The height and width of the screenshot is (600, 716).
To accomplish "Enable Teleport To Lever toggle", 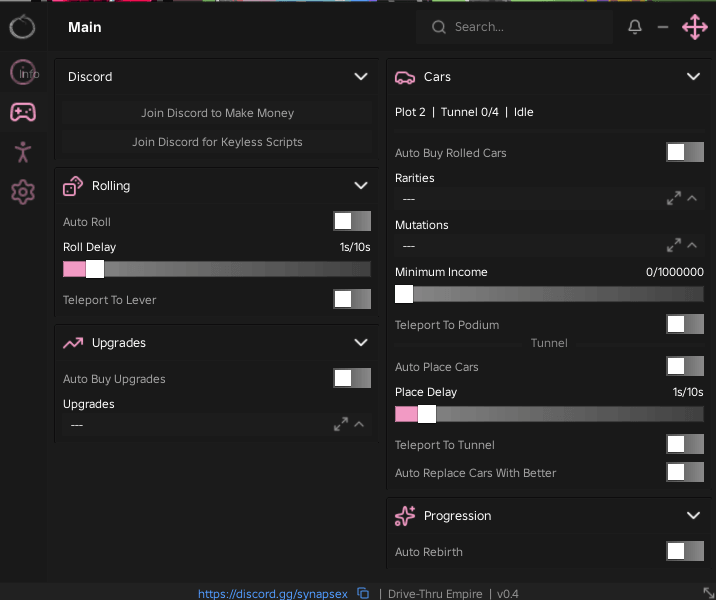I will pos(352,300).
